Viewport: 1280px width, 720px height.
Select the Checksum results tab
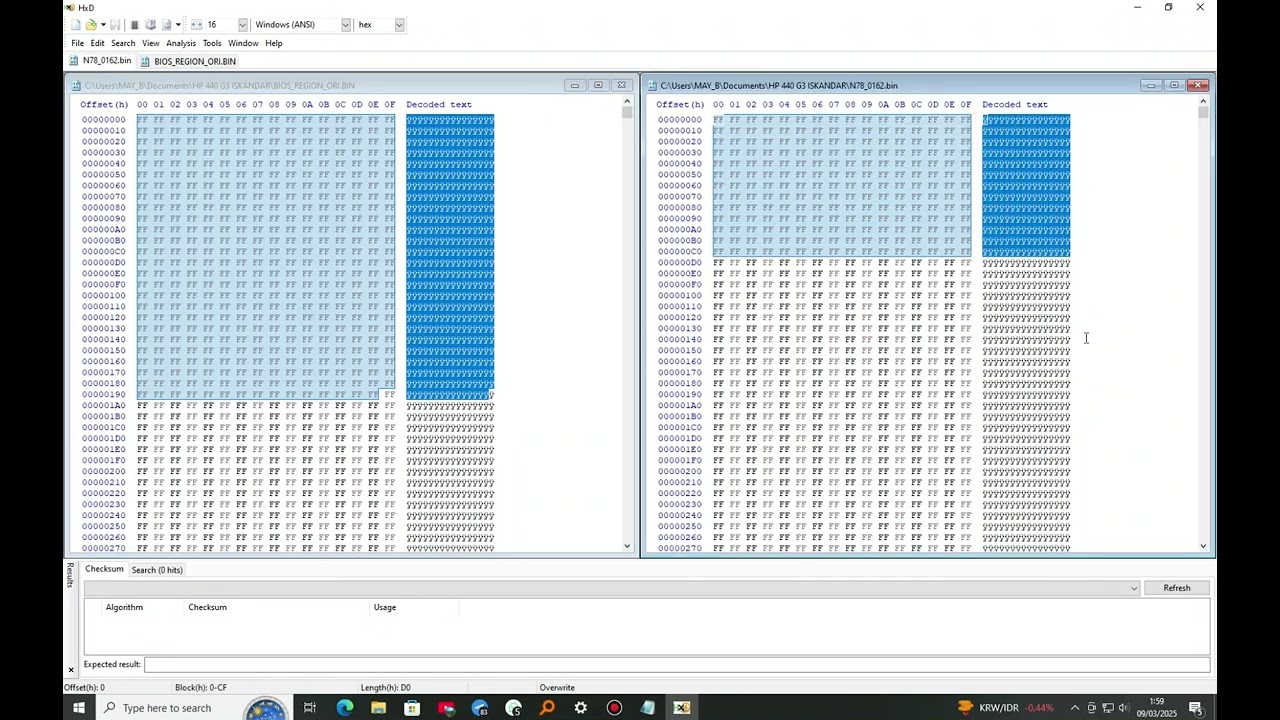pos(104,569)
